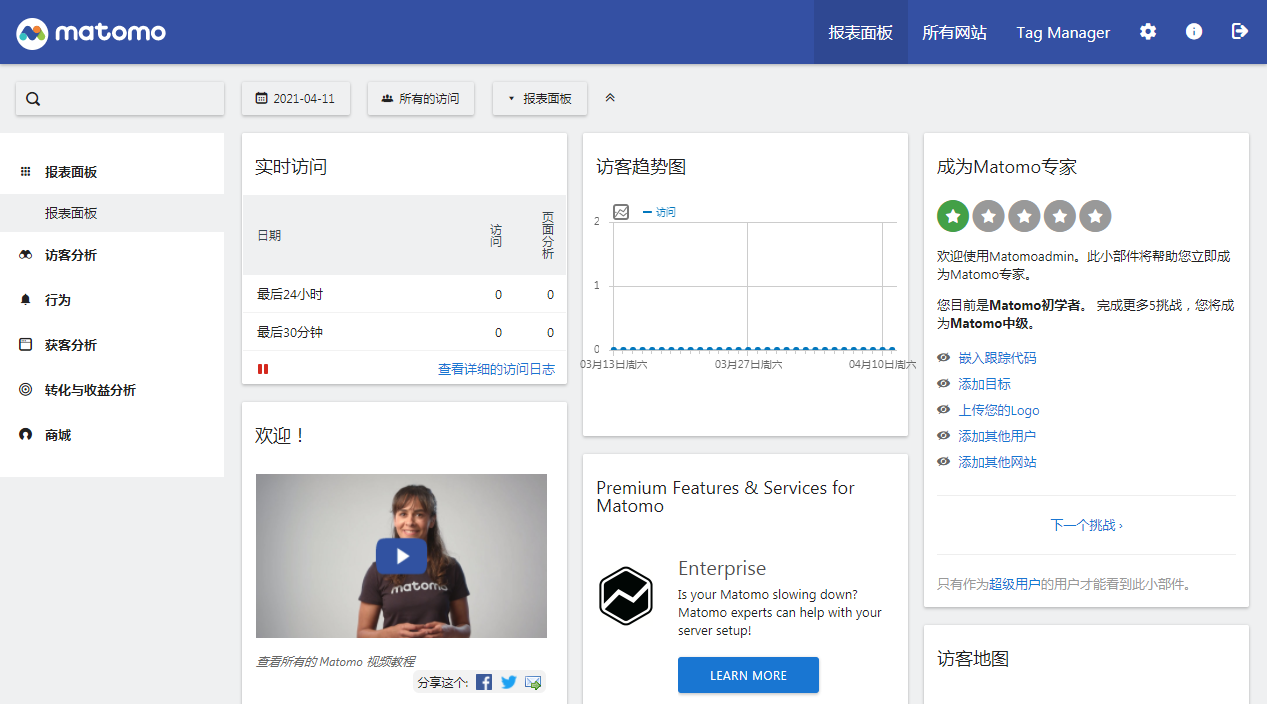
Task: Click the segment people icon
Action: coord(387,99)
